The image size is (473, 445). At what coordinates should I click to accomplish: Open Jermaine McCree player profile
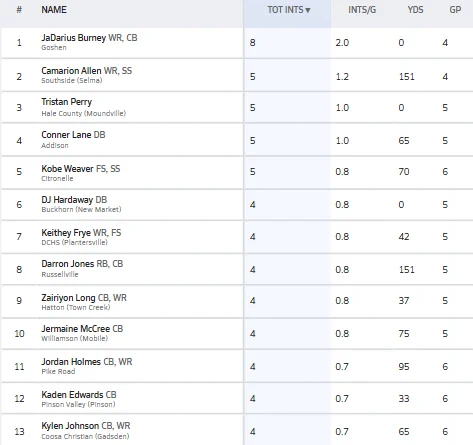click(76, 329)
